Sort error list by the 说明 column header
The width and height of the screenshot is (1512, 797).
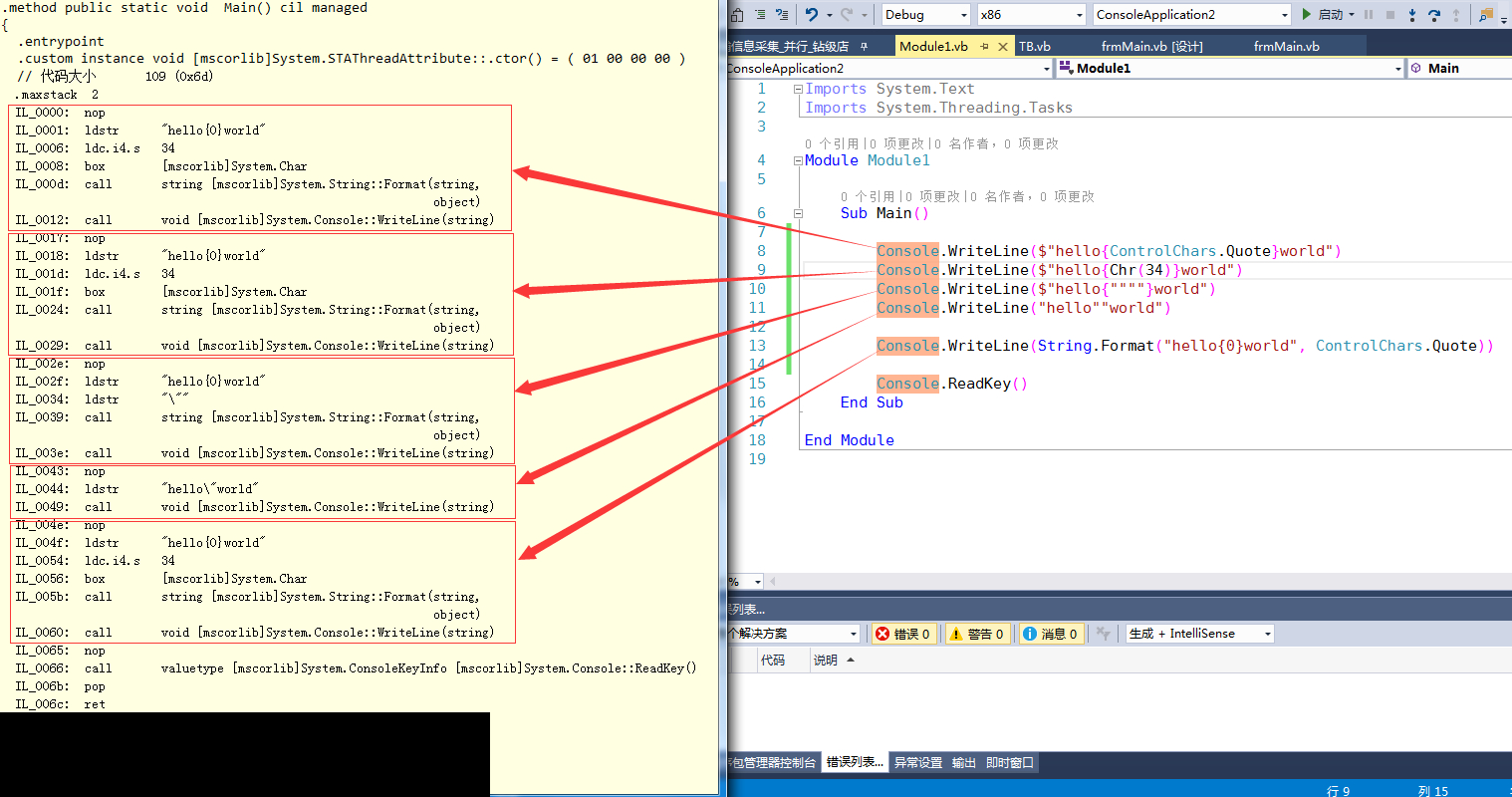pos(826,661)
